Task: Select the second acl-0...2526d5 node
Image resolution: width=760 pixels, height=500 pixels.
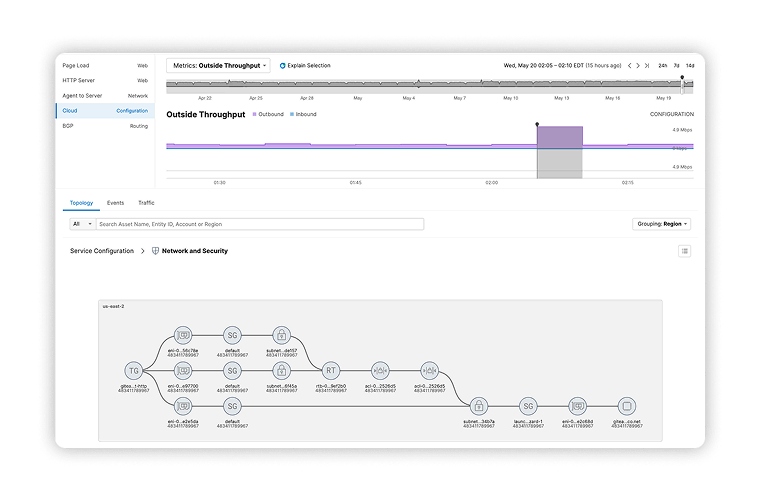Action: click(x=429, y=371)
